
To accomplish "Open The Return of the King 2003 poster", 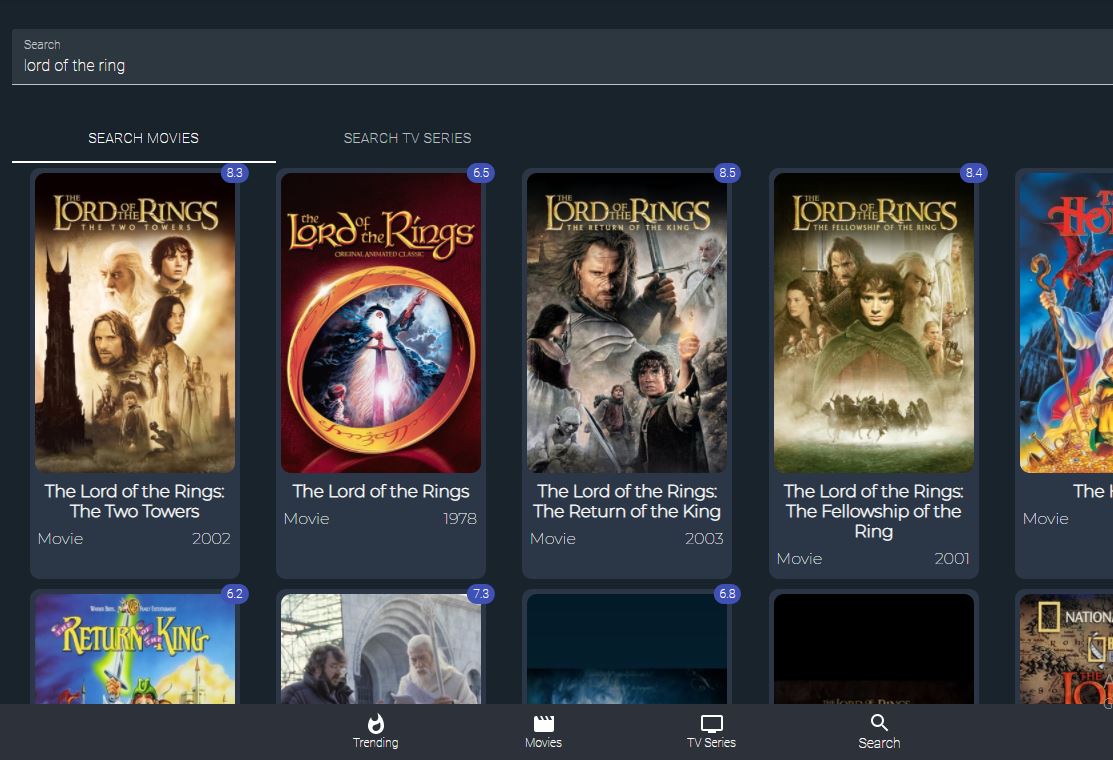I will pyautogui.click(x=627, y=323).
